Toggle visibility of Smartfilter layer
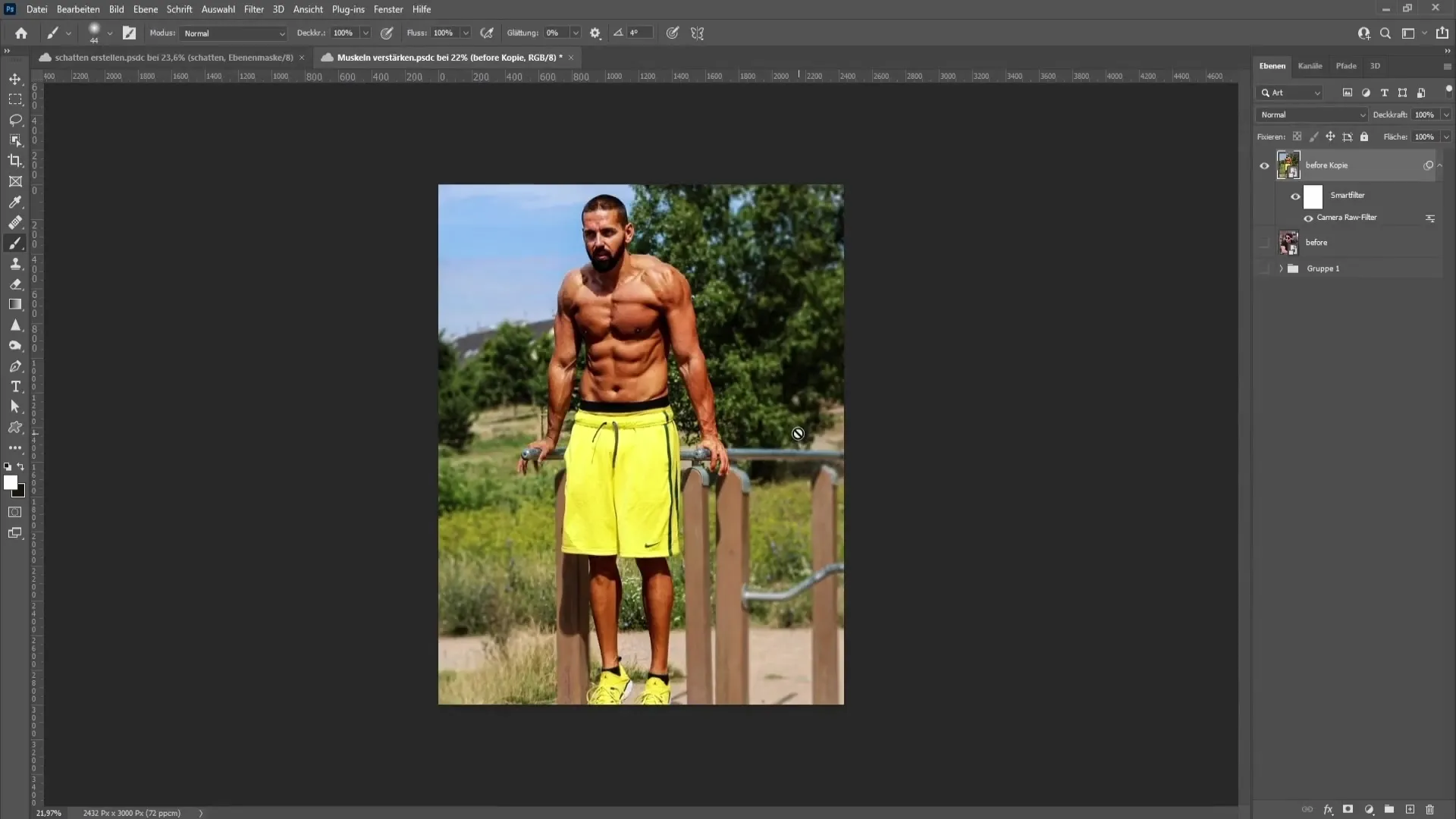The width and height of the screenshot is (1456, 819). click(1296, 196)
